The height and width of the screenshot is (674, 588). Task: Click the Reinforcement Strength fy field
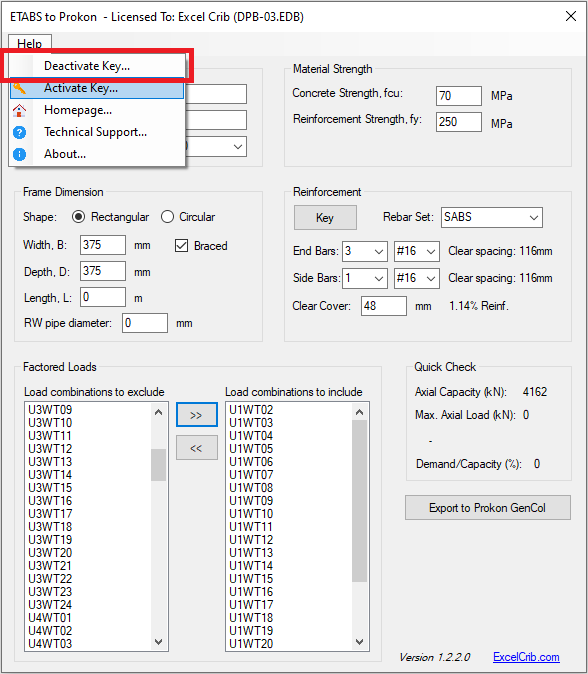pyautogui.click(x=459, y=122)
